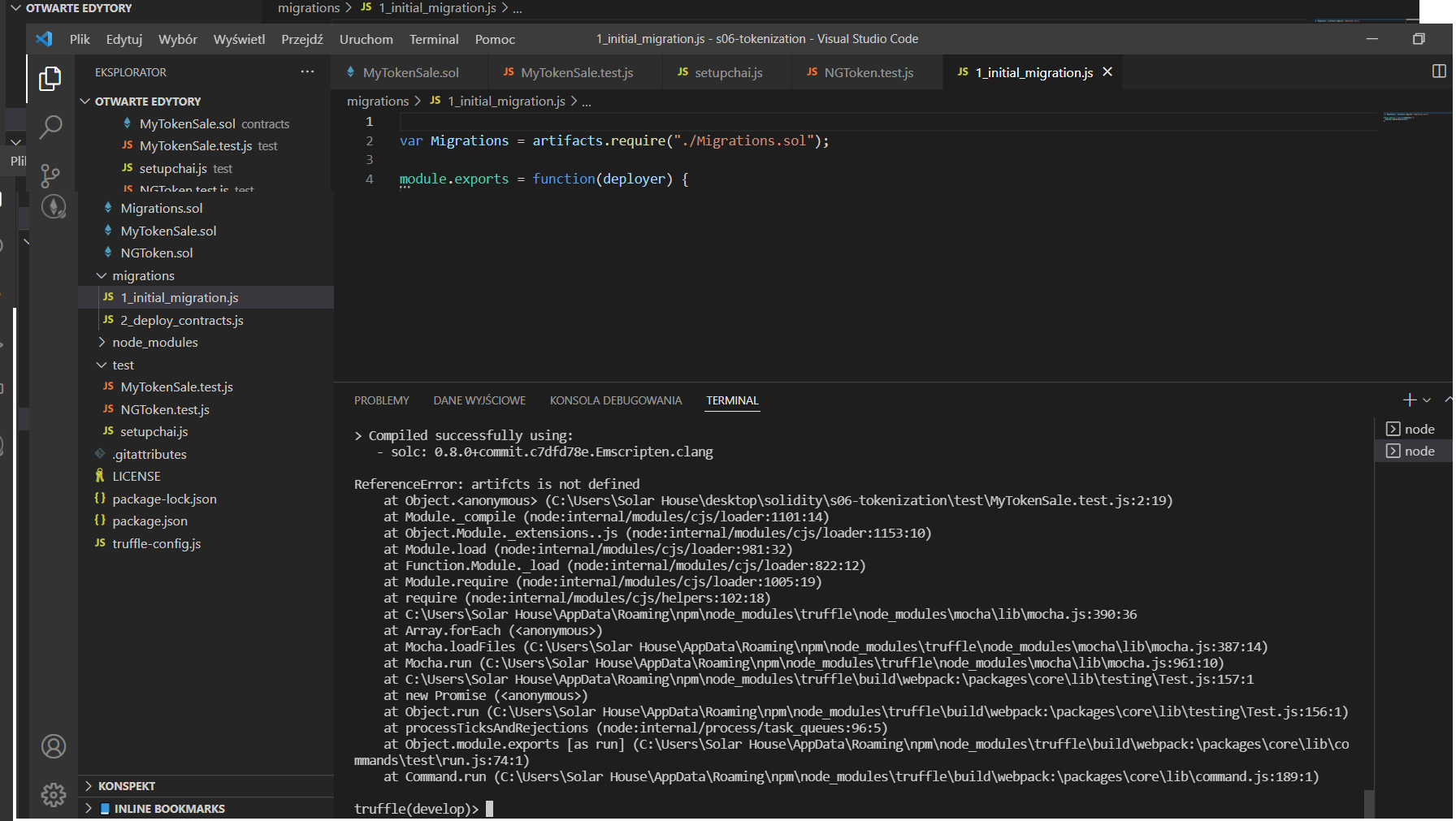This screenshot has height=821, width=1456.
Task: Open the Explorer view in activity bar
Action: (x=50, y=79)
